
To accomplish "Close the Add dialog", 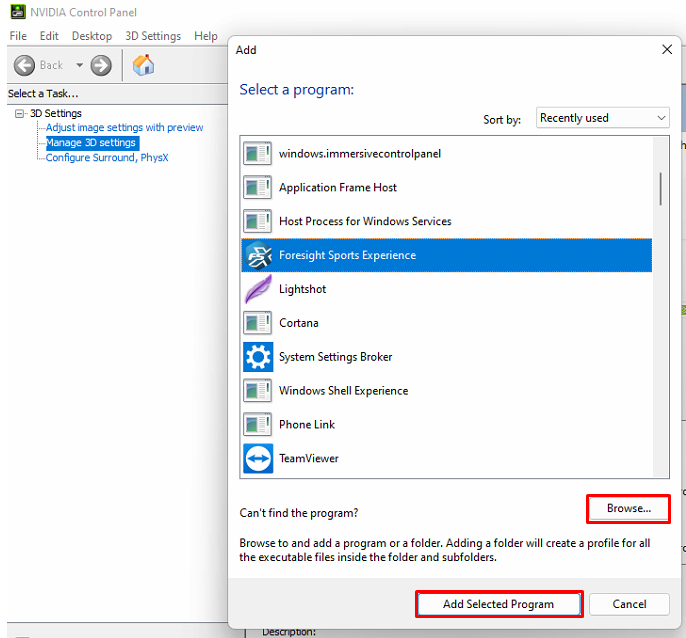I will tap(667, 49).
